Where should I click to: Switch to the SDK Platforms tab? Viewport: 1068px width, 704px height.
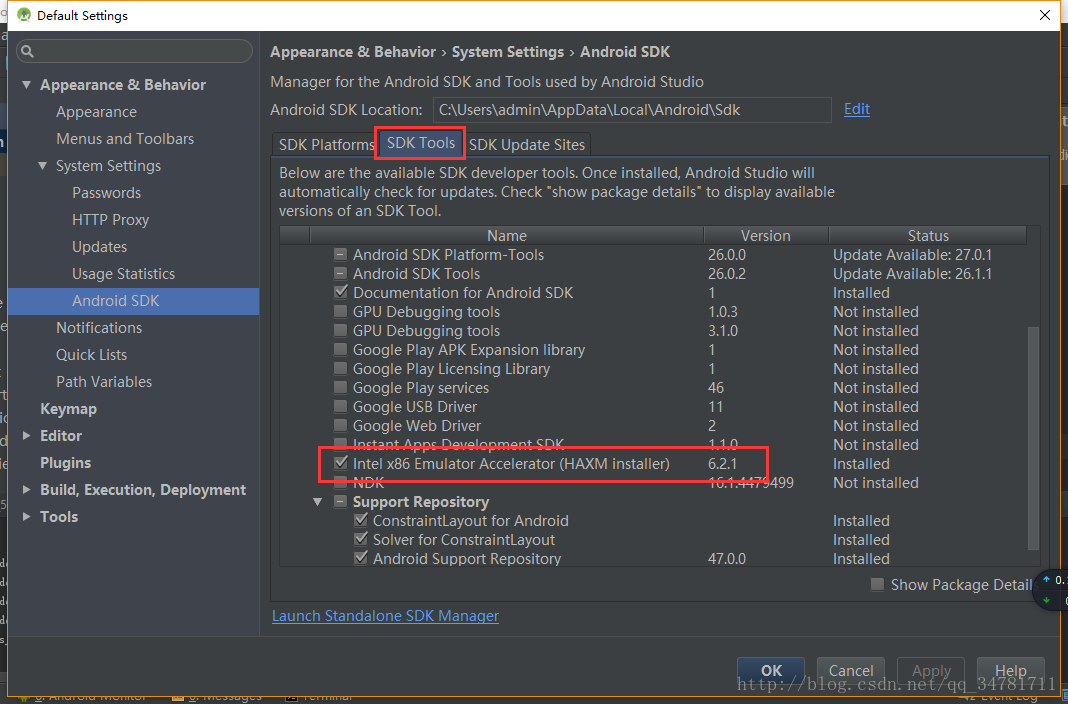325,144
